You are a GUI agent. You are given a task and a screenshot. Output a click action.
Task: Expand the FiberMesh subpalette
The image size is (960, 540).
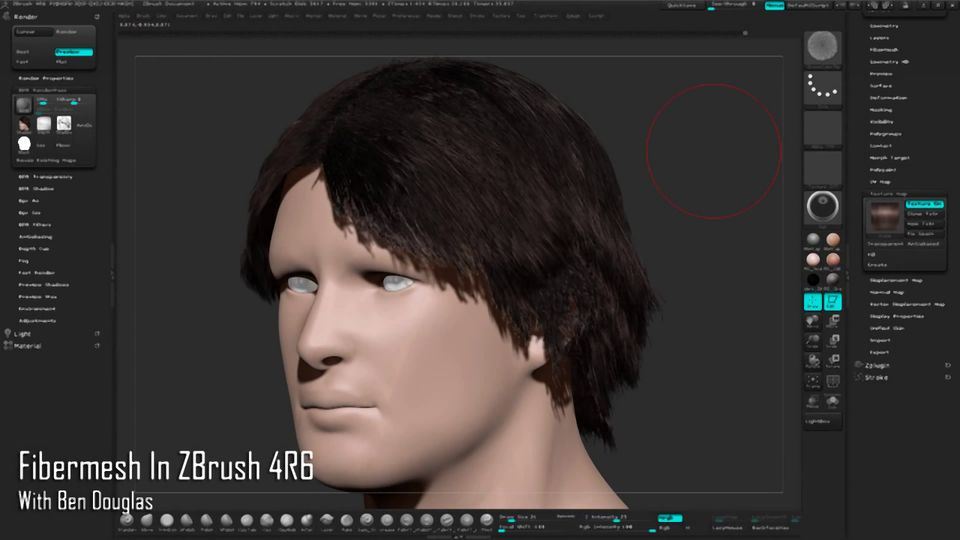(x=883, y=50)
